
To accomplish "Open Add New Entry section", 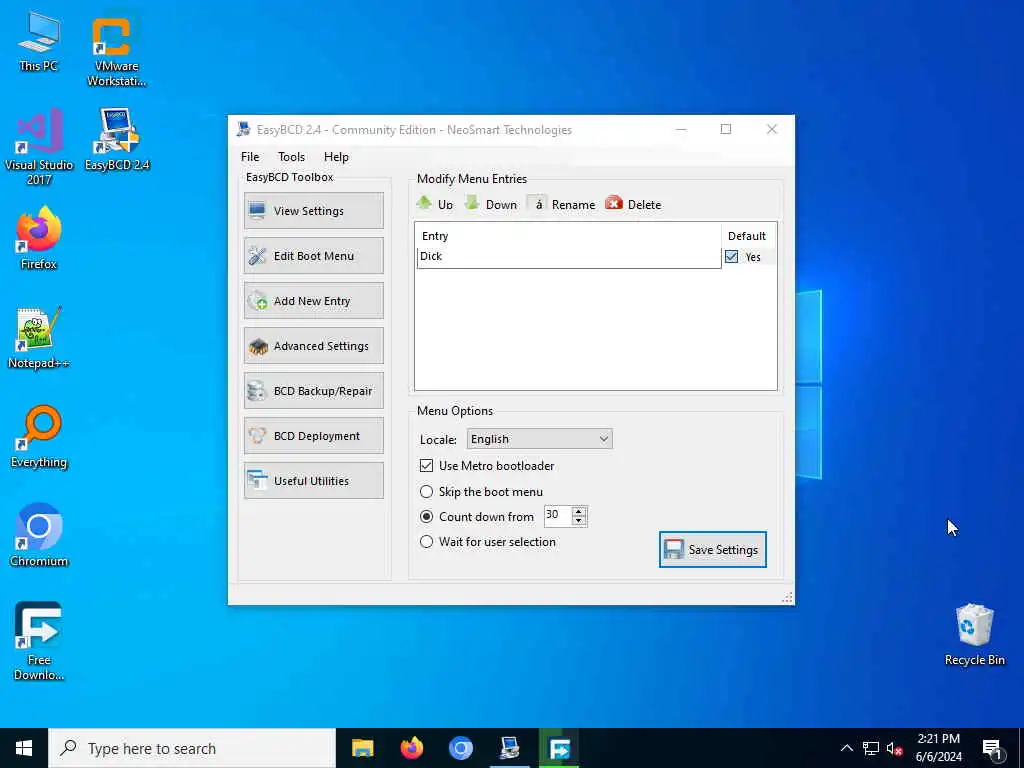I will pyautogui.click(x=313, y=300).
